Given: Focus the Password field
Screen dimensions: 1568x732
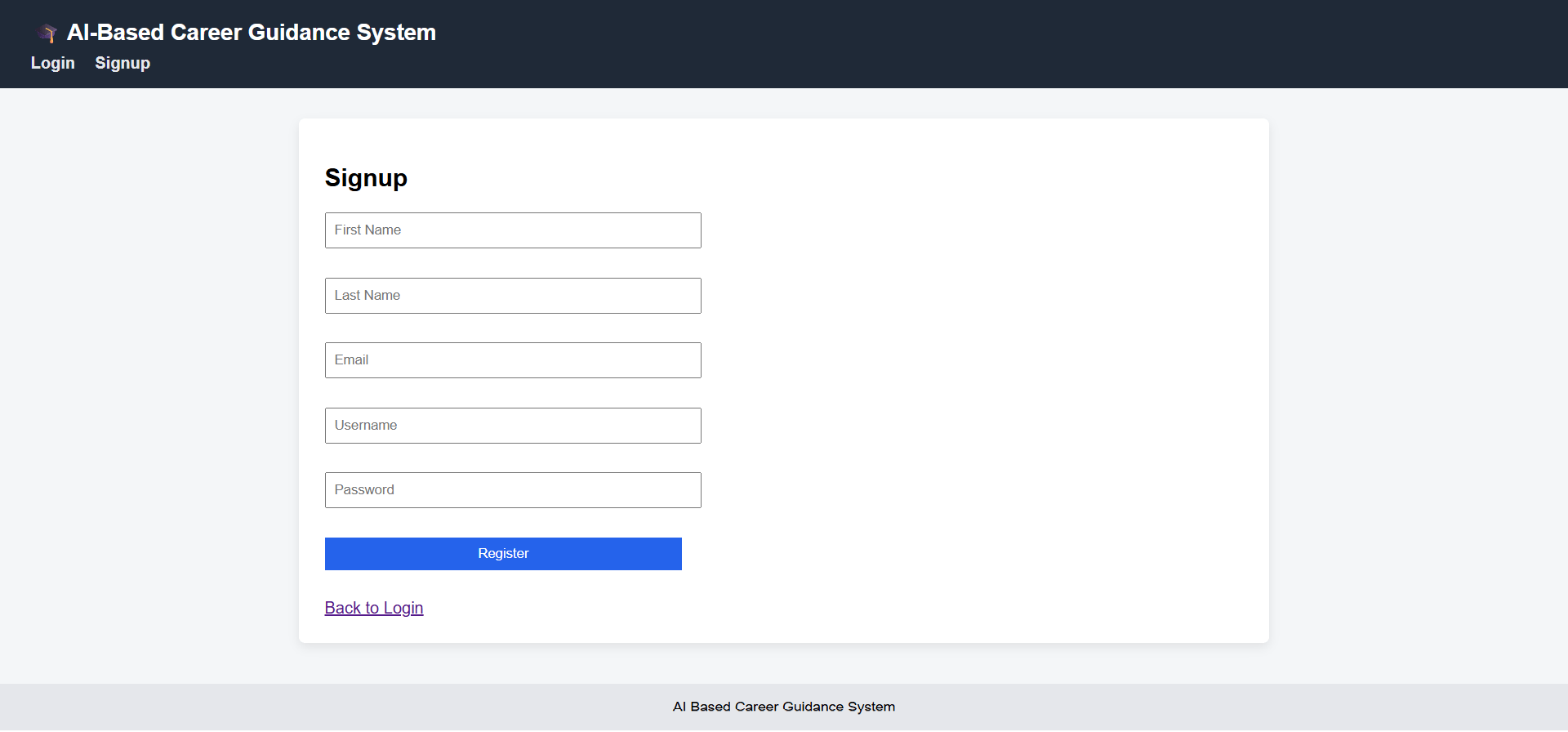Looking at the screenshot, I should tap(513, 490).
